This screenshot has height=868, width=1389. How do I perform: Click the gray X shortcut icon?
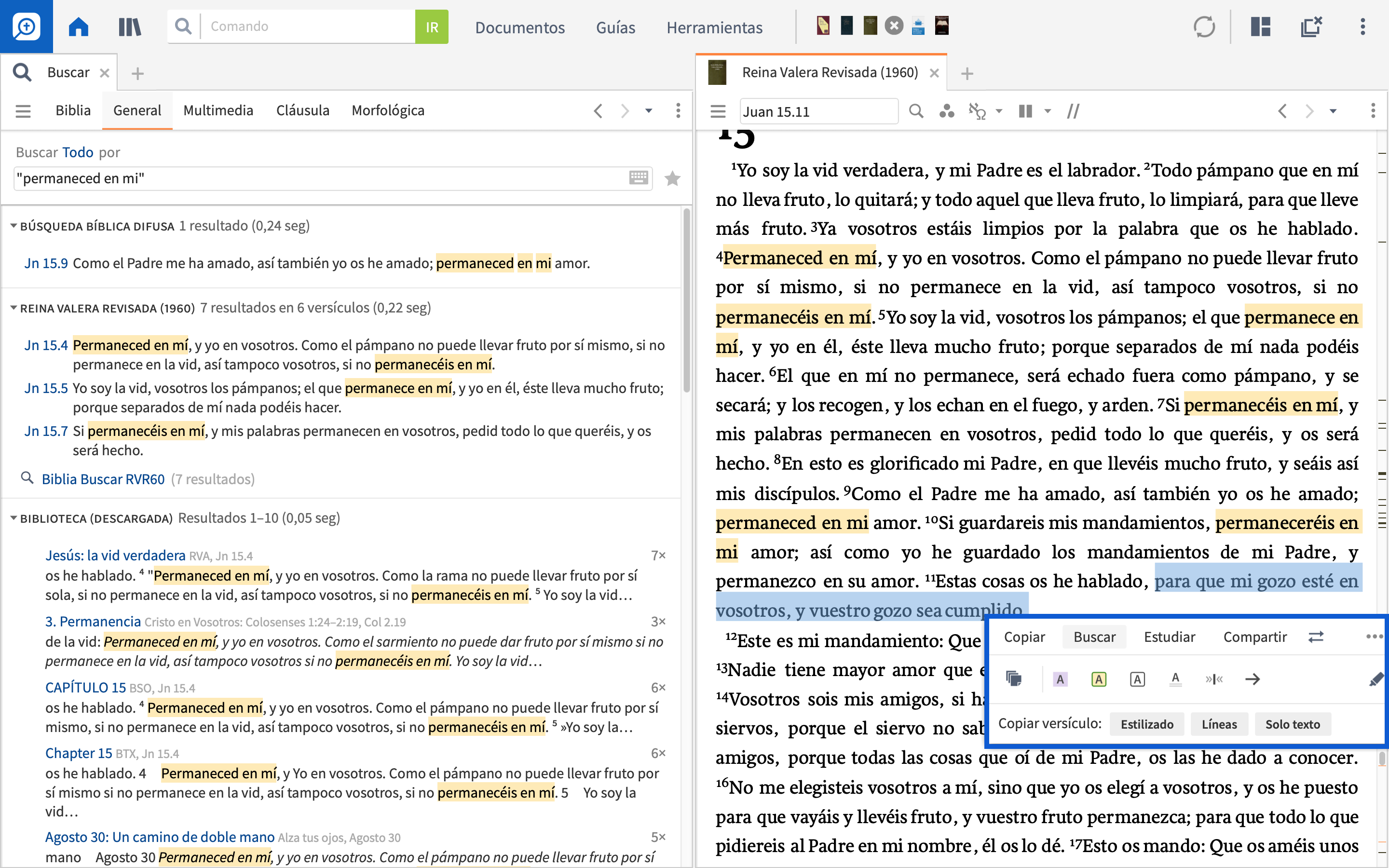(894, 26)
